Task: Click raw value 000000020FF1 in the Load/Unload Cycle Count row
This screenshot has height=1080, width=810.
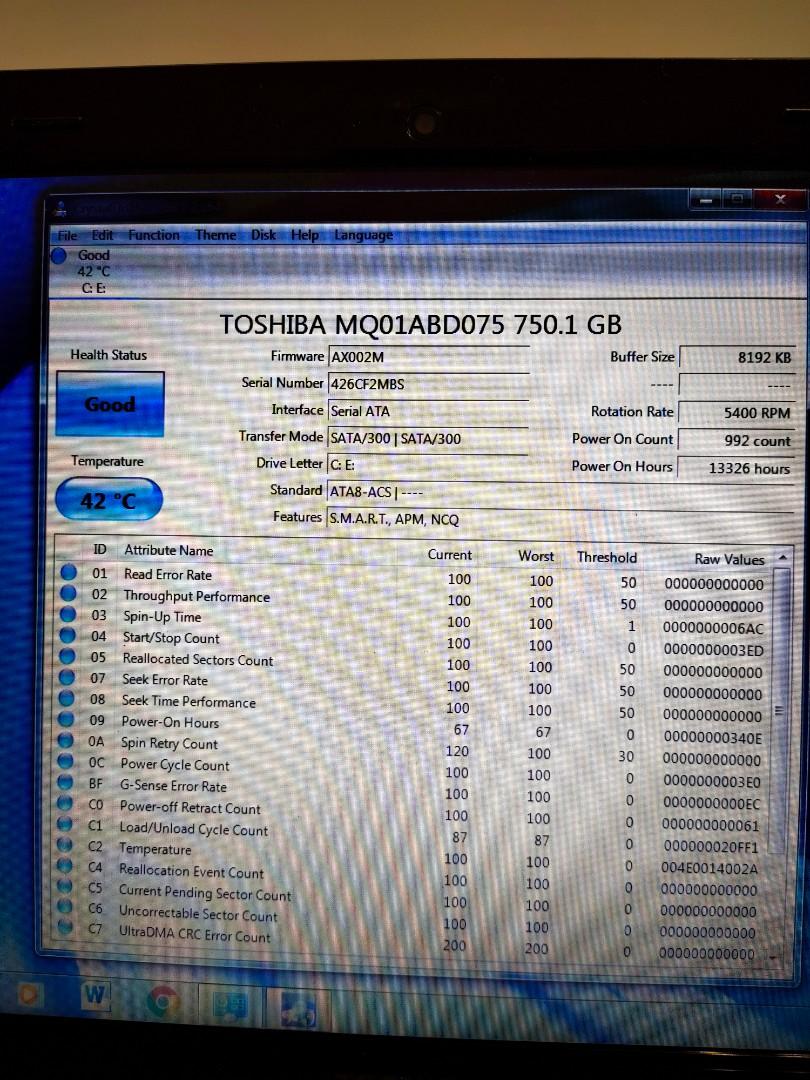Action: [x=710, y=847]
